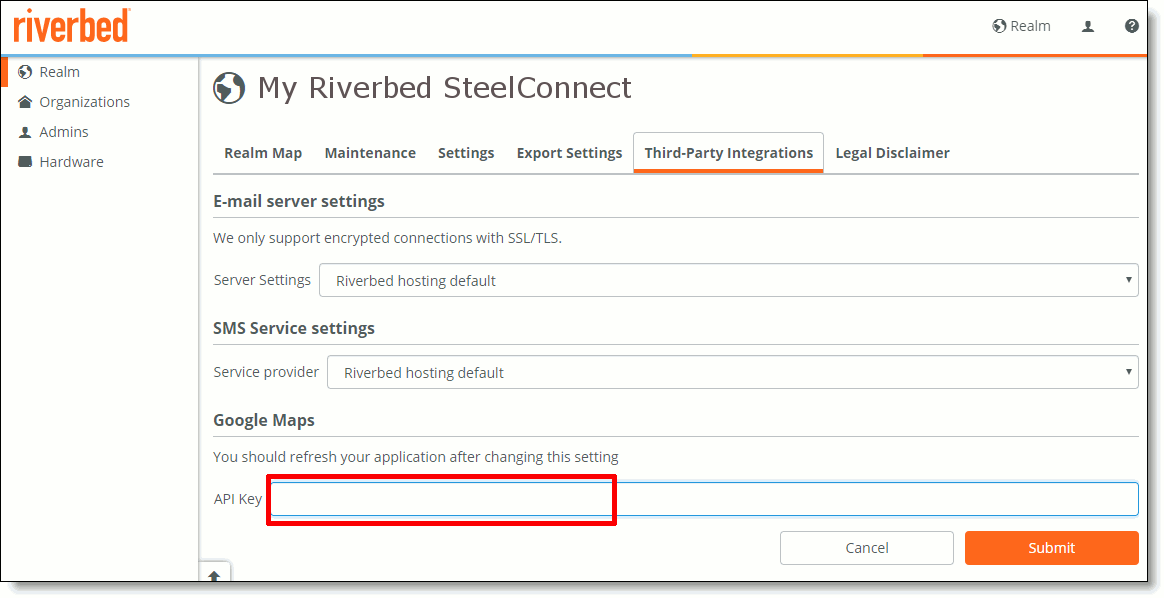Open the Legal Disclaimer tab
The width and height of the screenshot is (1164, 598).
point(892,153)
